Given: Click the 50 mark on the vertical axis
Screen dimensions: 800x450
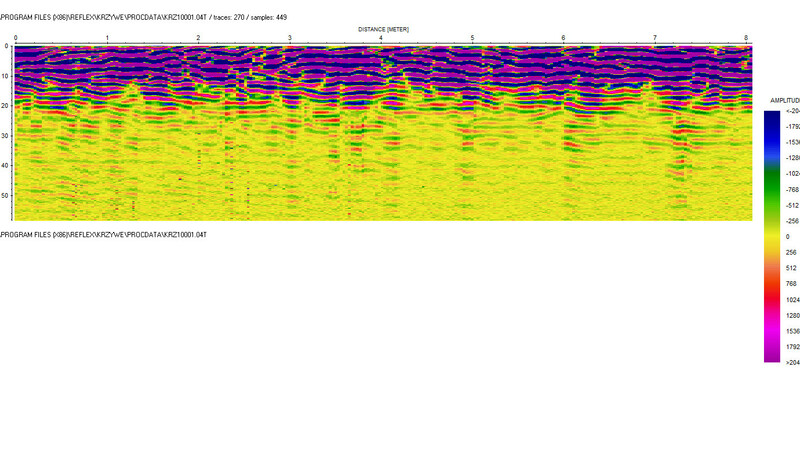Looking at the screenshot, I should [6, 196].
